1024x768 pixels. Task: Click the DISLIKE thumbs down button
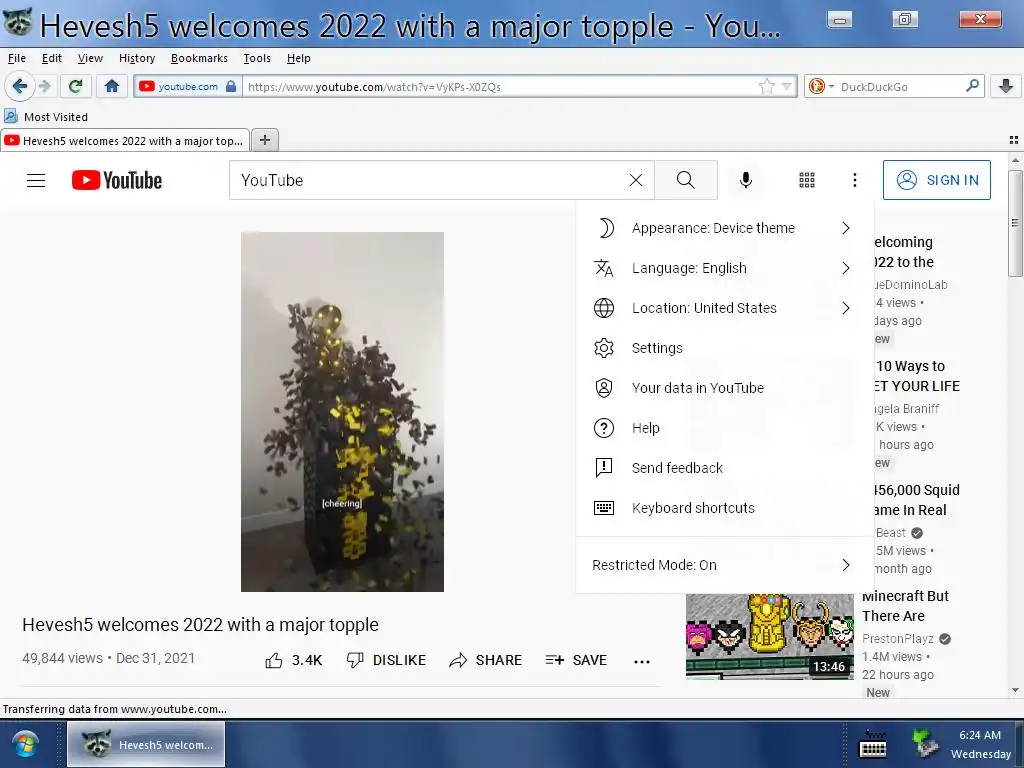(386, 660)
